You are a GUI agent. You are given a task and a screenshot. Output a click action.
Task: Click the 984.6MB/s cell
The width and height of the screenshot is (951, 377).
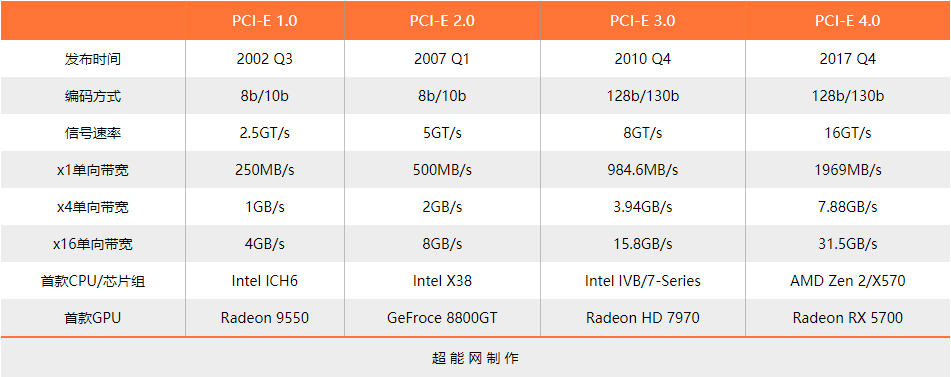click(643, 170)
